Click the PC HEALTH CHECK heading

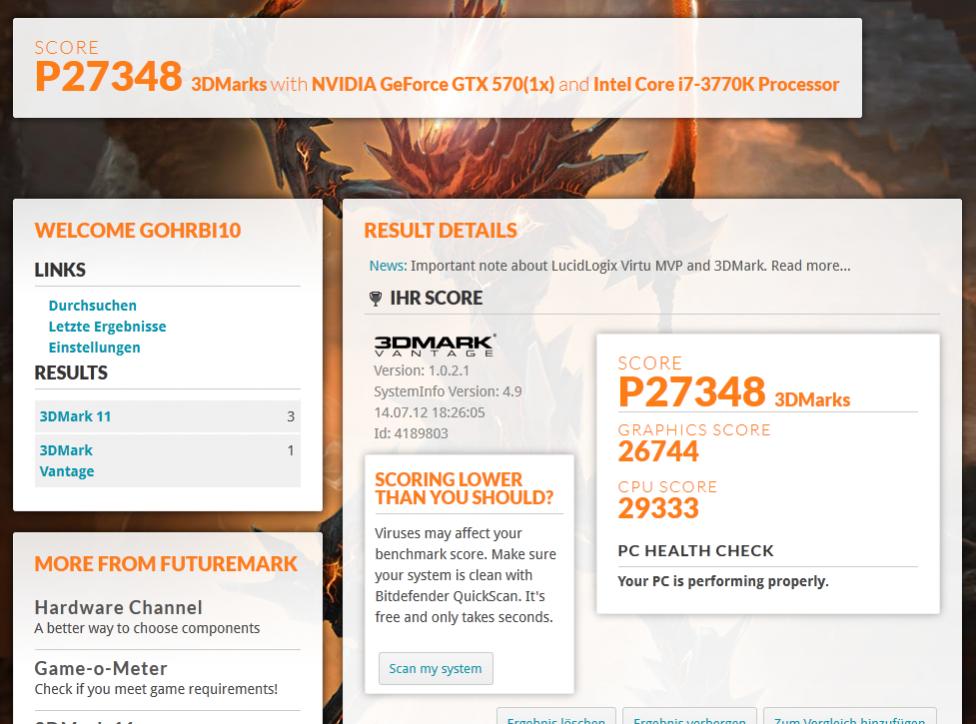tap(695, 551)
